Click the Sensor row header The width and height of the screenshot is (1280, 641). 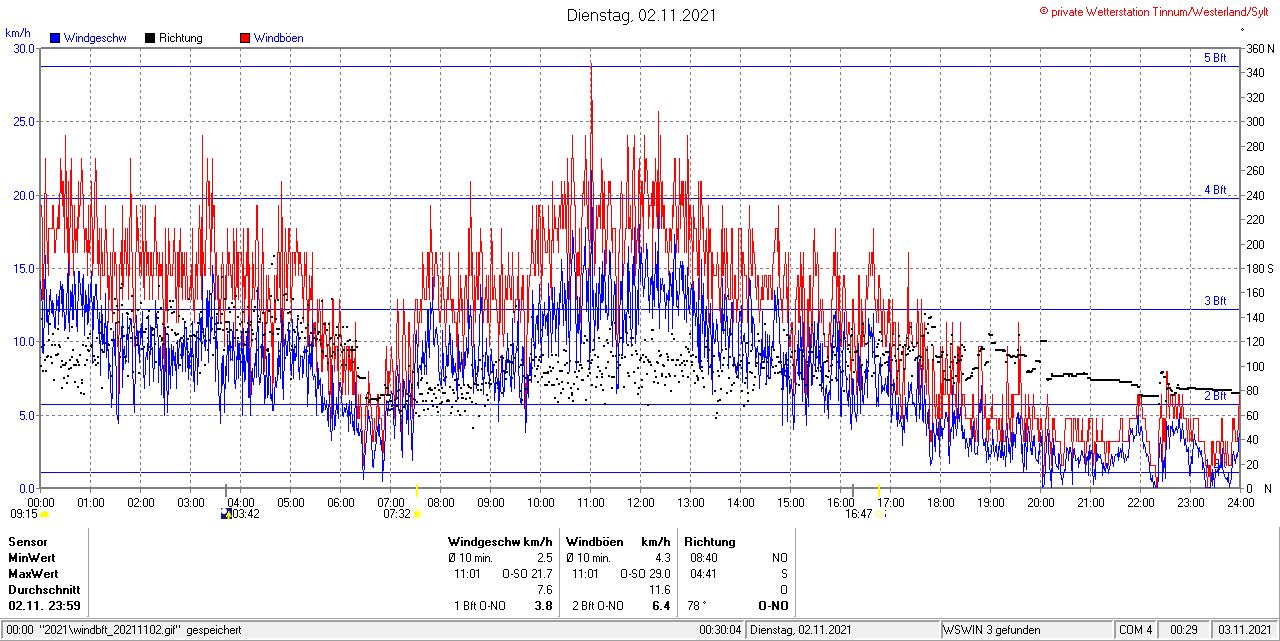point(27,541)
